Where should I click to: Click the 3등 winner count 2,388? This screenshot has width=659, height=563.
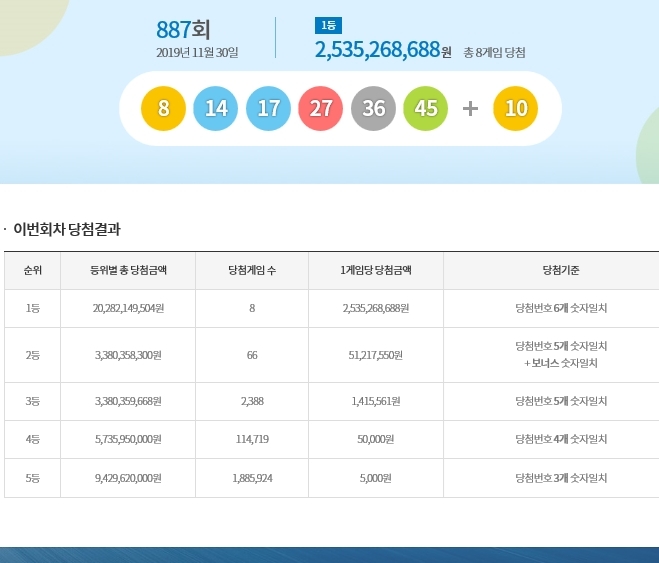point(252,401)
